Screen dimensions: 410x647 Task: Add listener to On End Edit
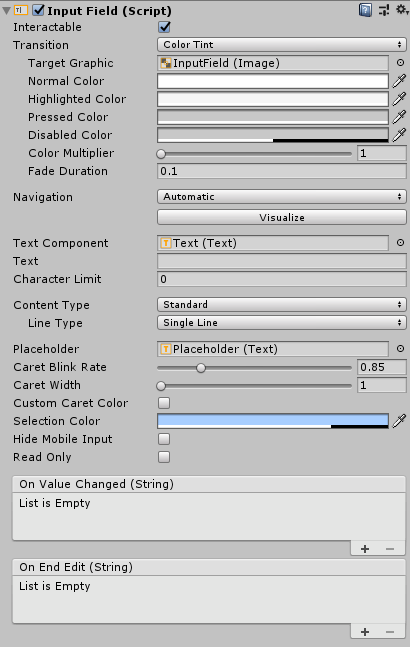point(365,632)
